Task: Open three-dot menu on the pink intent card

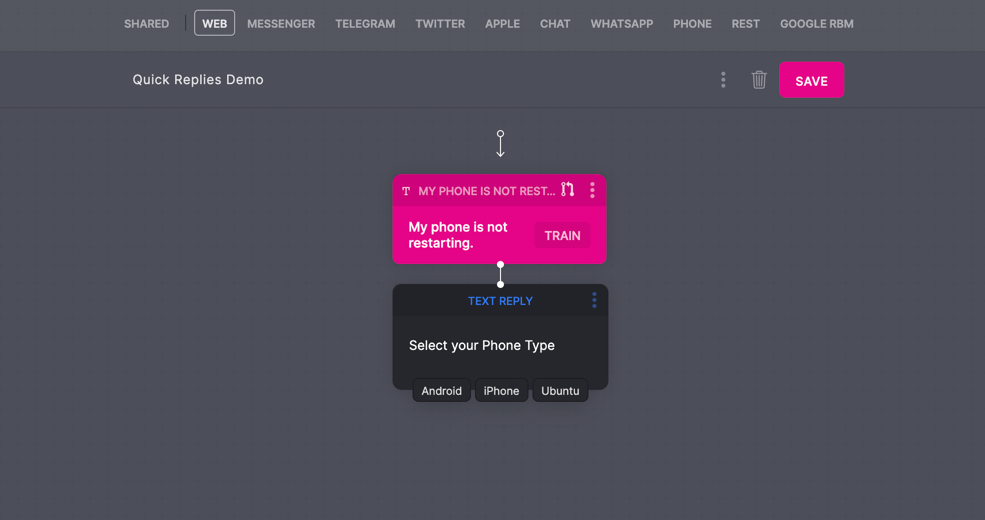Action: [x=592, y=190]
